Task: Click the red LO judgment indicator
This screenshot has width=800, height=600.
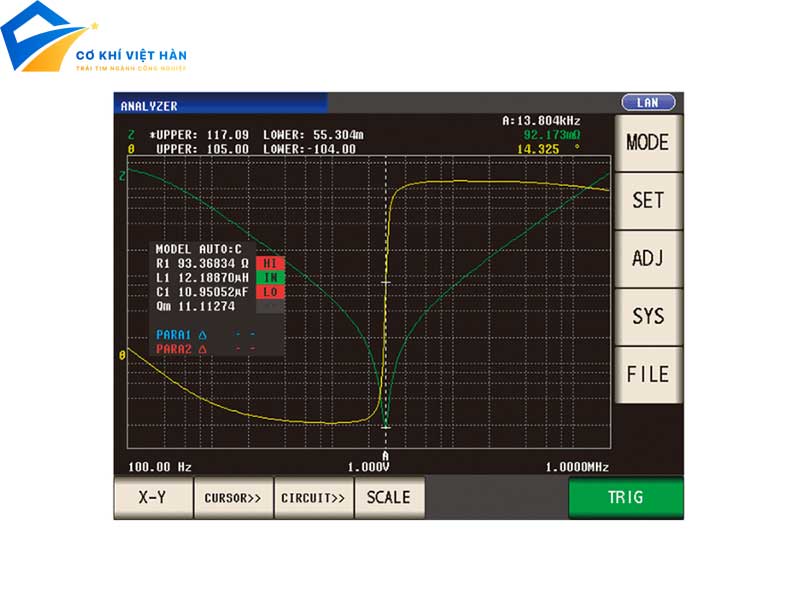Action: pyautogui.click(x=270, y=291)
